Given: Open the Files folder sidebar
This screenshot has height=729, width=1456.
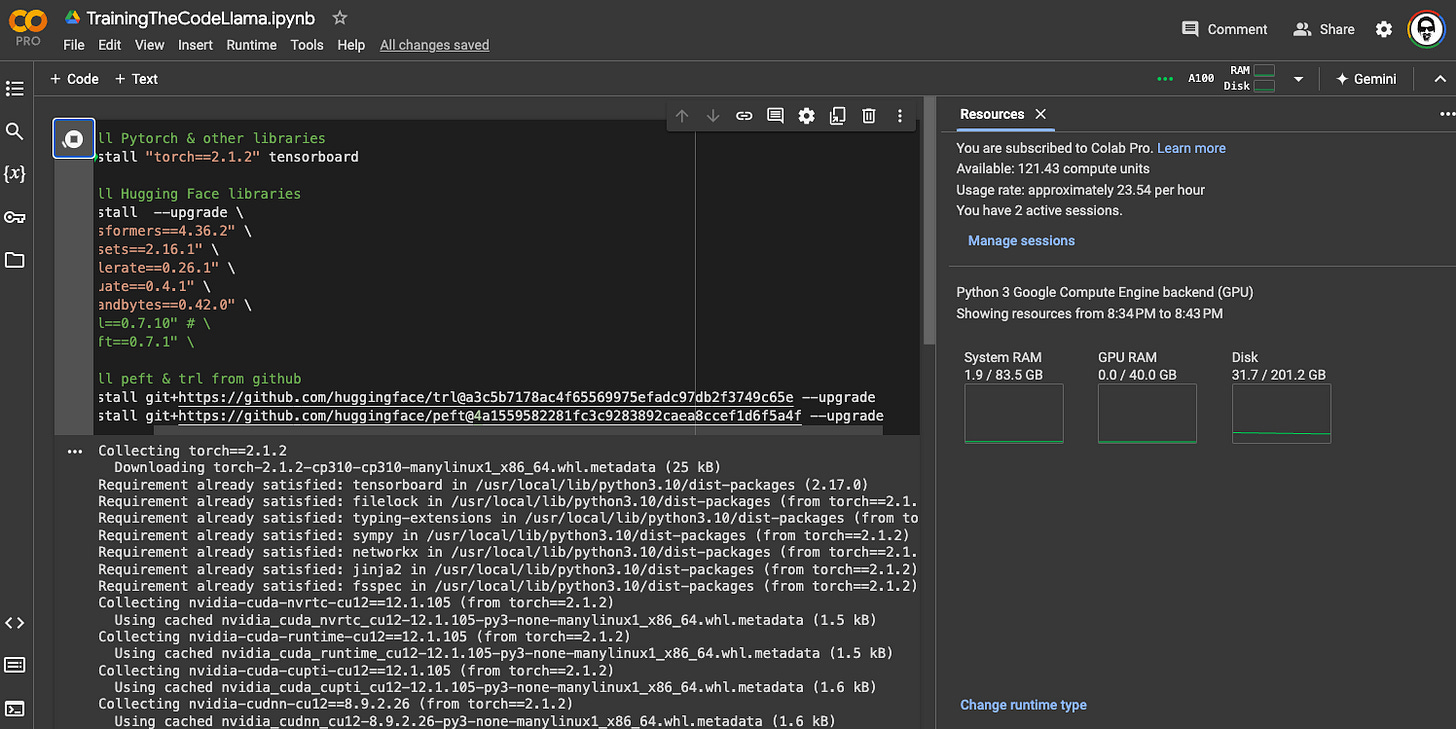Looking at the screenshot, I should coord(14,260).
